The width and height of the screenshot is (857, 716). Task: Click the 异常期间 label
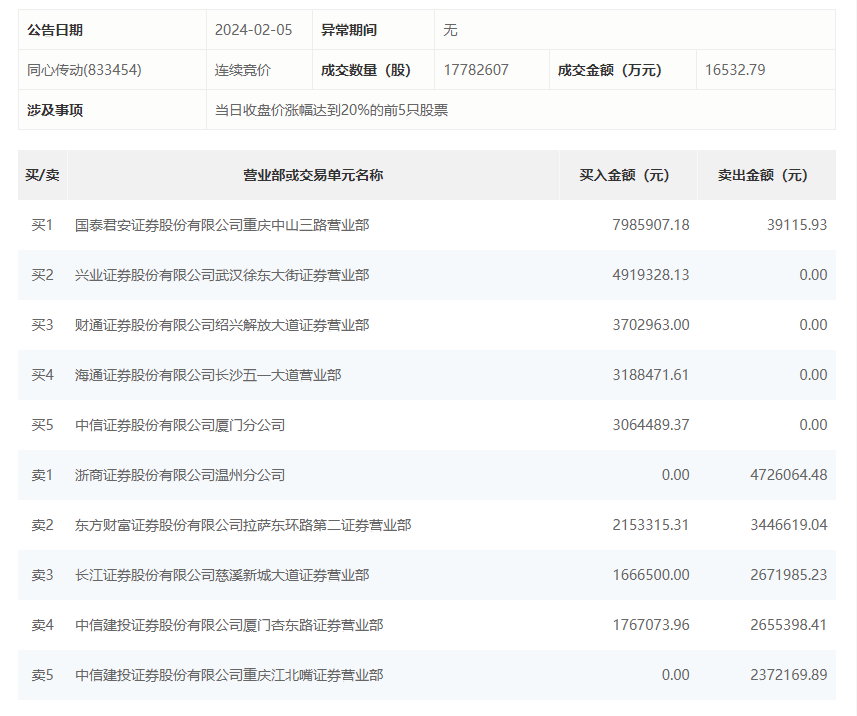click(349, 30)
